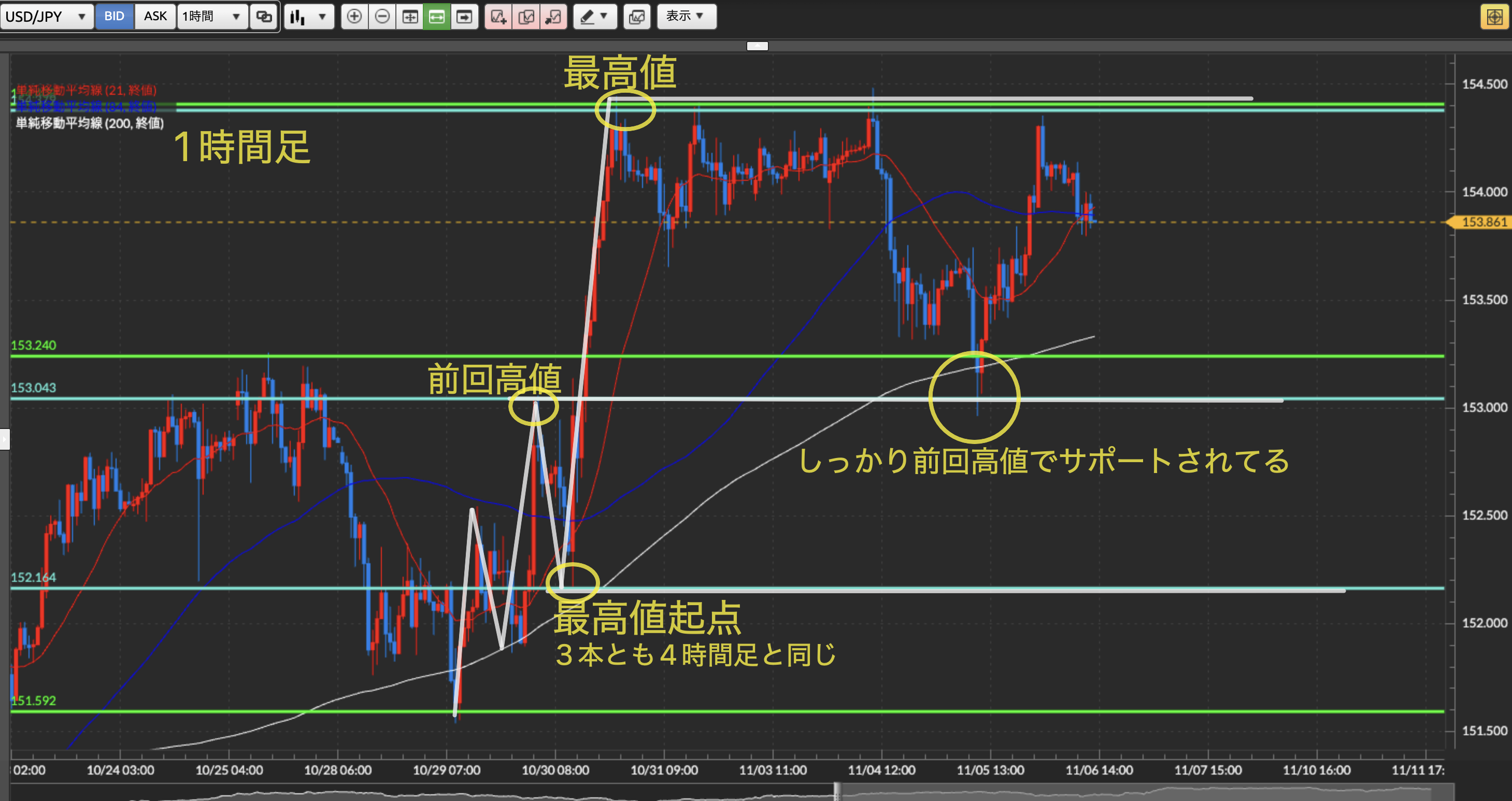The image size is (1512, 801).
Task: Click the add indicator chart icon
Action: 498,17
